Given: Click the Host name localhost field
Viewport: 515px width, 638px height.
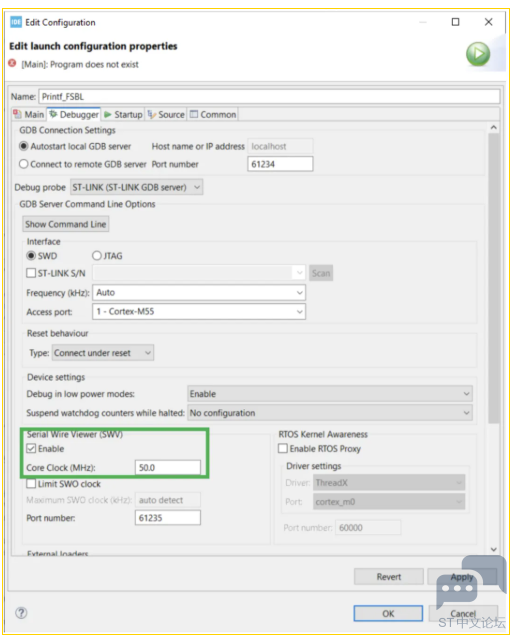Looking at the screenshot, I should click(x=280, y=146).
